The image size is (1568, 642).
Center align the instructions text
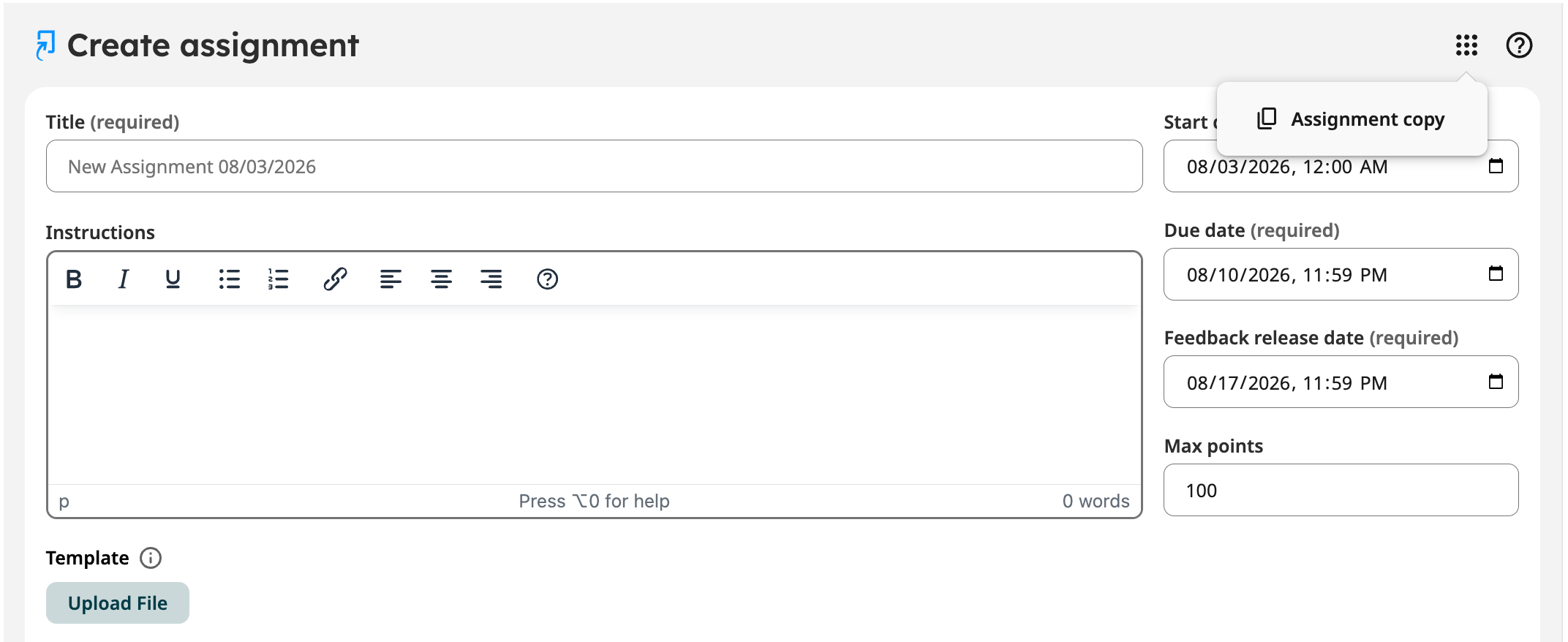[441, 279]
